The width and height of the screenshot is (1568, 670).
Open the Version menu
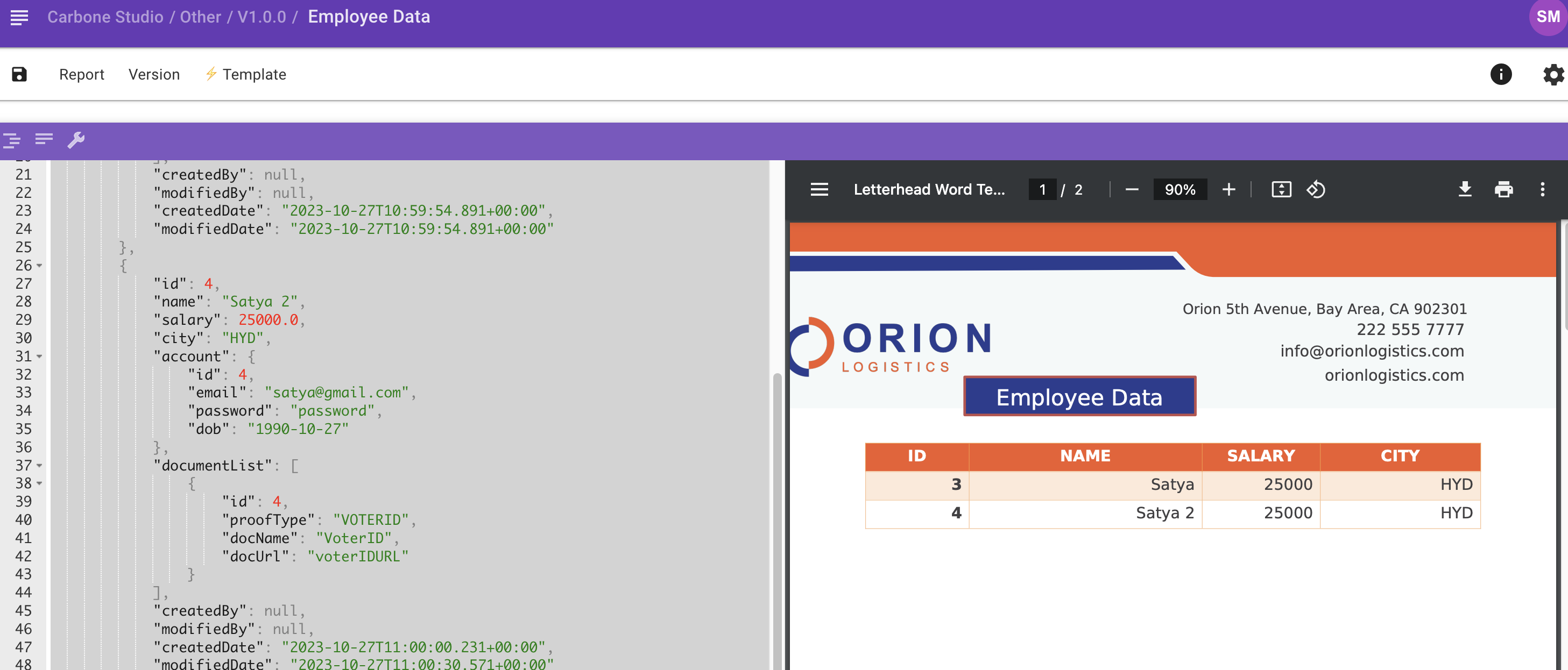tap(154, 74)
